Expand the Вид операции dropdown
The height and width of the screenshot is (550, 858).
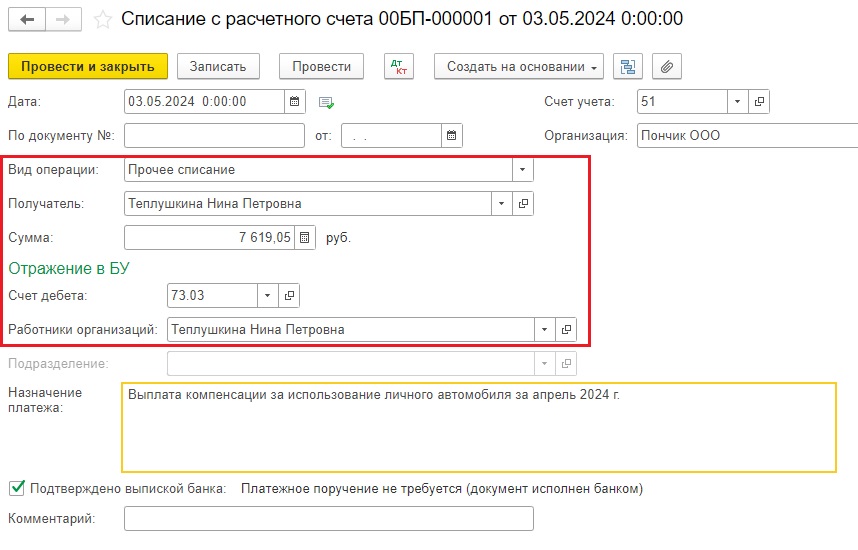[x=523, y=170]
